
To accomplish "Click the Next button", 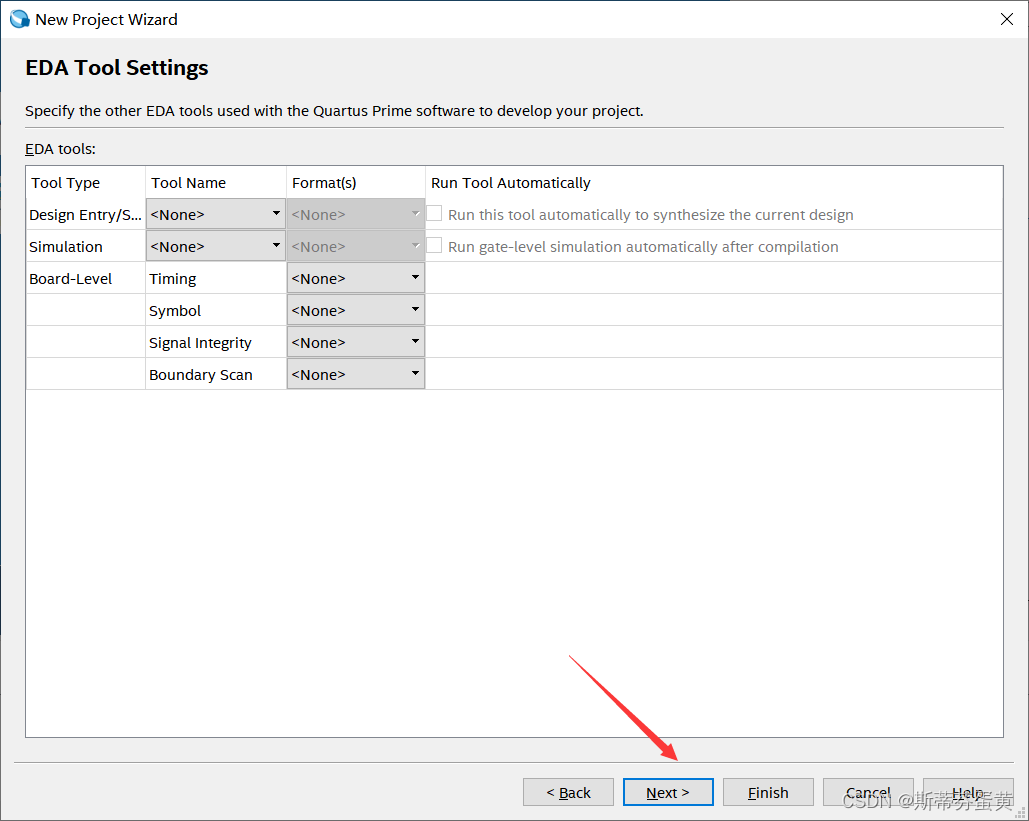I will 668,792.
